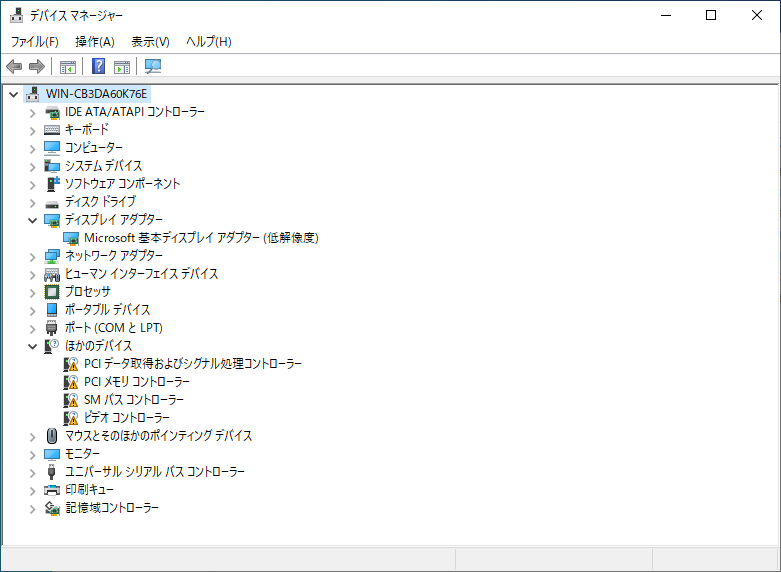Click the Back arrow toolbar icon

pos(14,66)
